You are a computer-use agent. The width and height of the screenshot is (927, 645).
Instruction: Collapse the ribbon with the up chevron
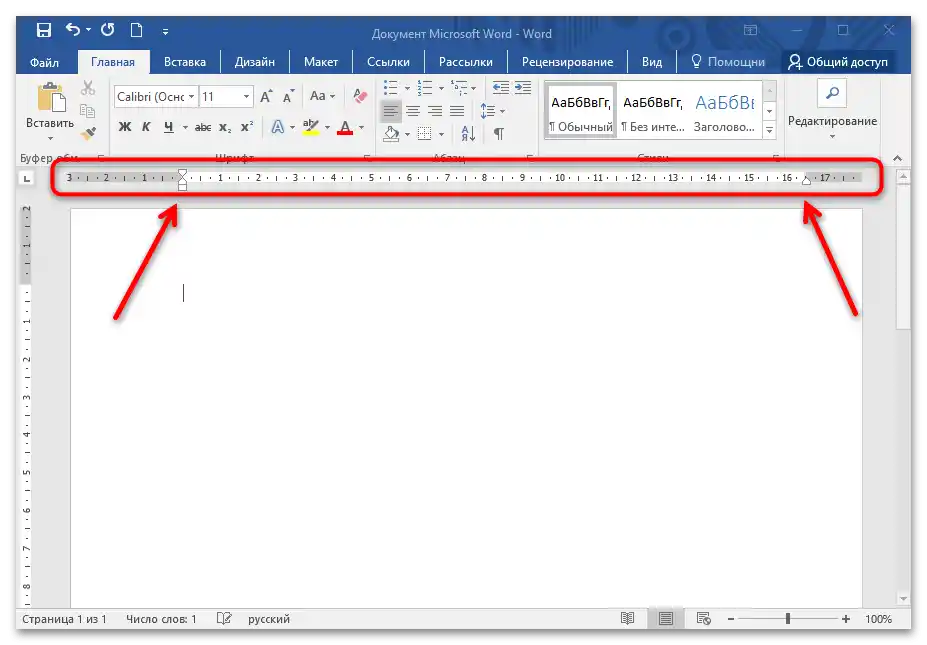coord(897,158)
